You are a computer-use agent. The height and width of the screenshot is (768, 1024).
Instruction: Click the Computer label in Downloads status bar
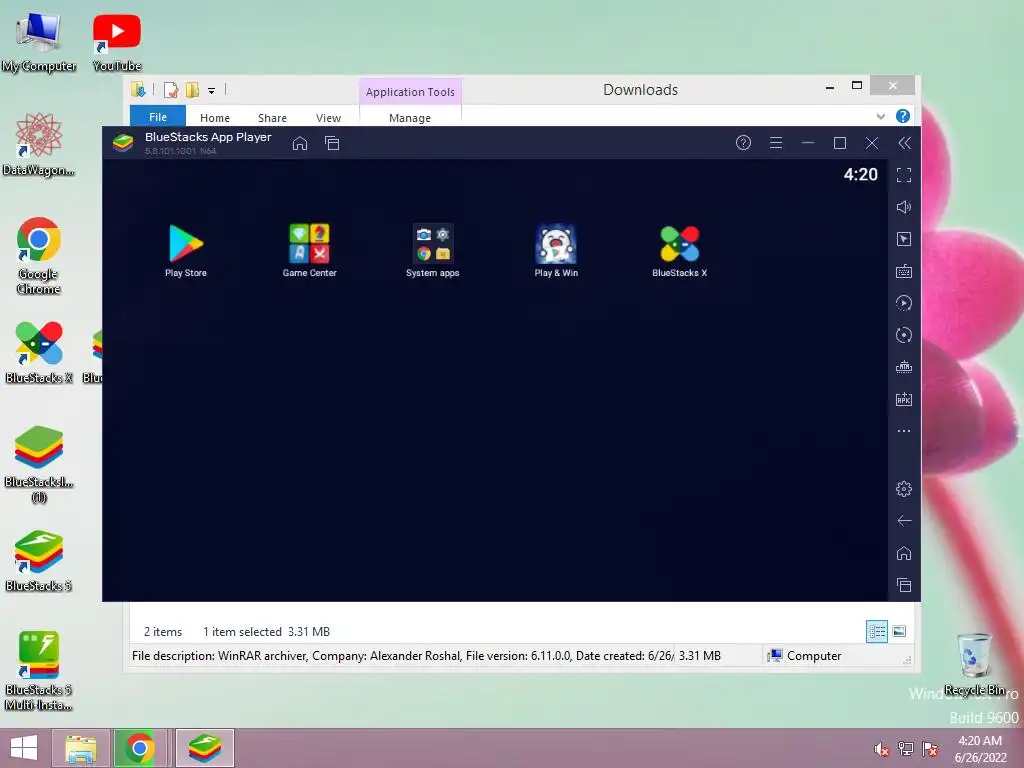(814, 656)
